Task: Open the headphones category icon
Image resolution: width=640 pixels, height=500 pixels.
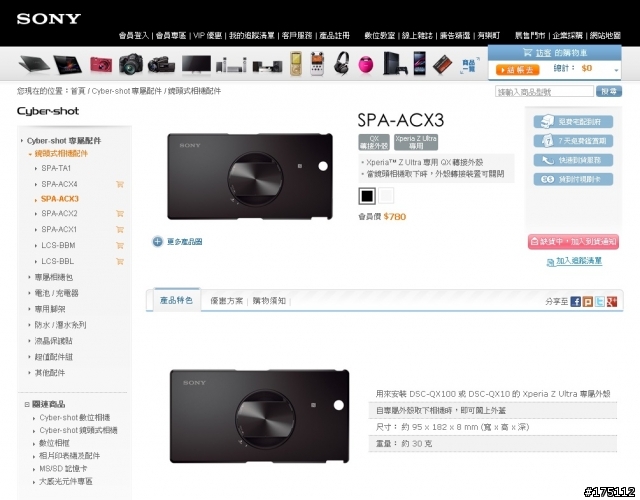Action: click(341, 64)
